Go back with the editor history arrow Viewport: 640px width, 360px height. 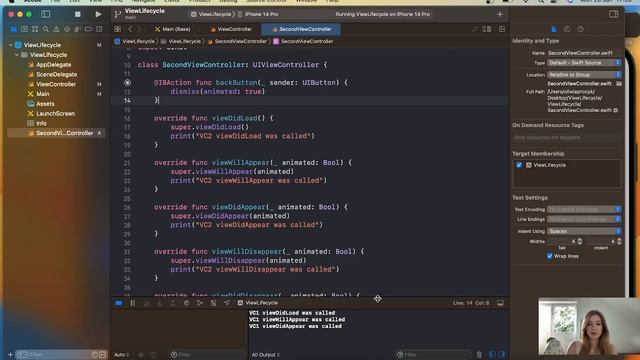click(x=130, y=29)
